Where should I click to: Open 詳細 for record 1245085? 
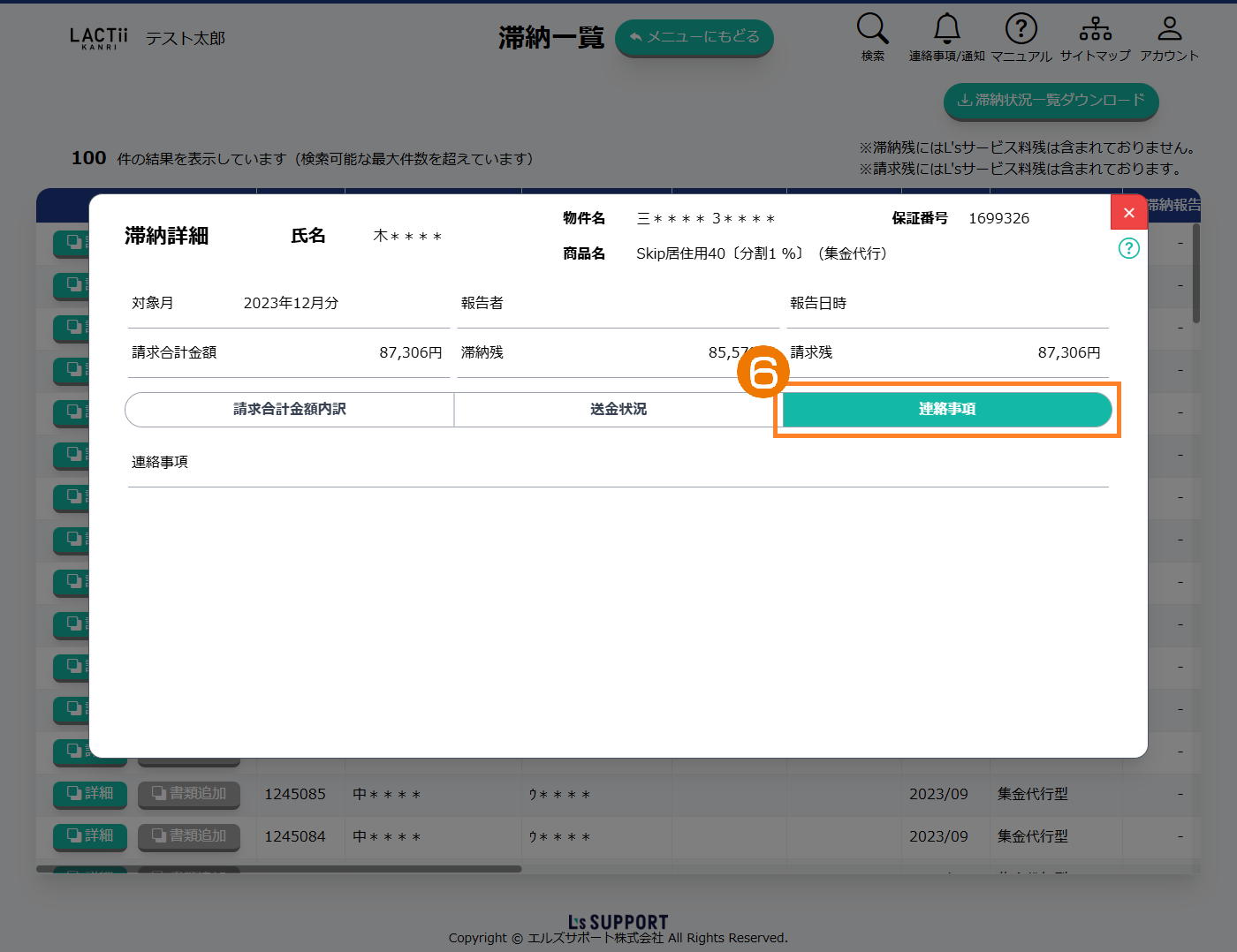(90, 794)
